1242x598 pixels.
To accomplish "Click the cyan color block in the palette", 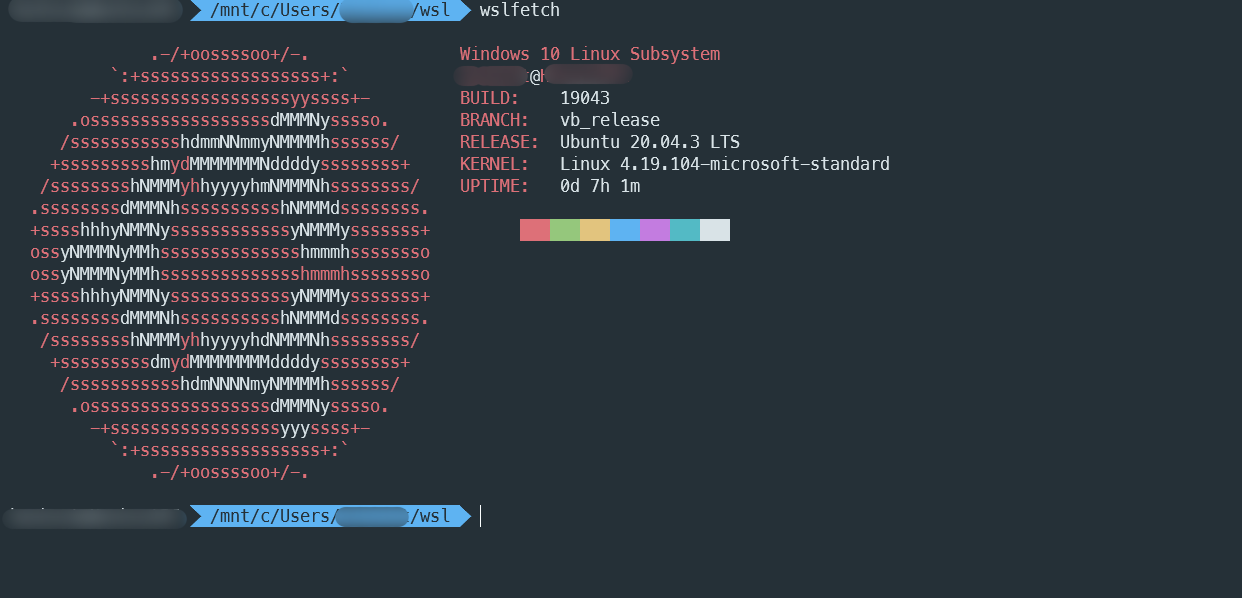I will pos(685,230).
